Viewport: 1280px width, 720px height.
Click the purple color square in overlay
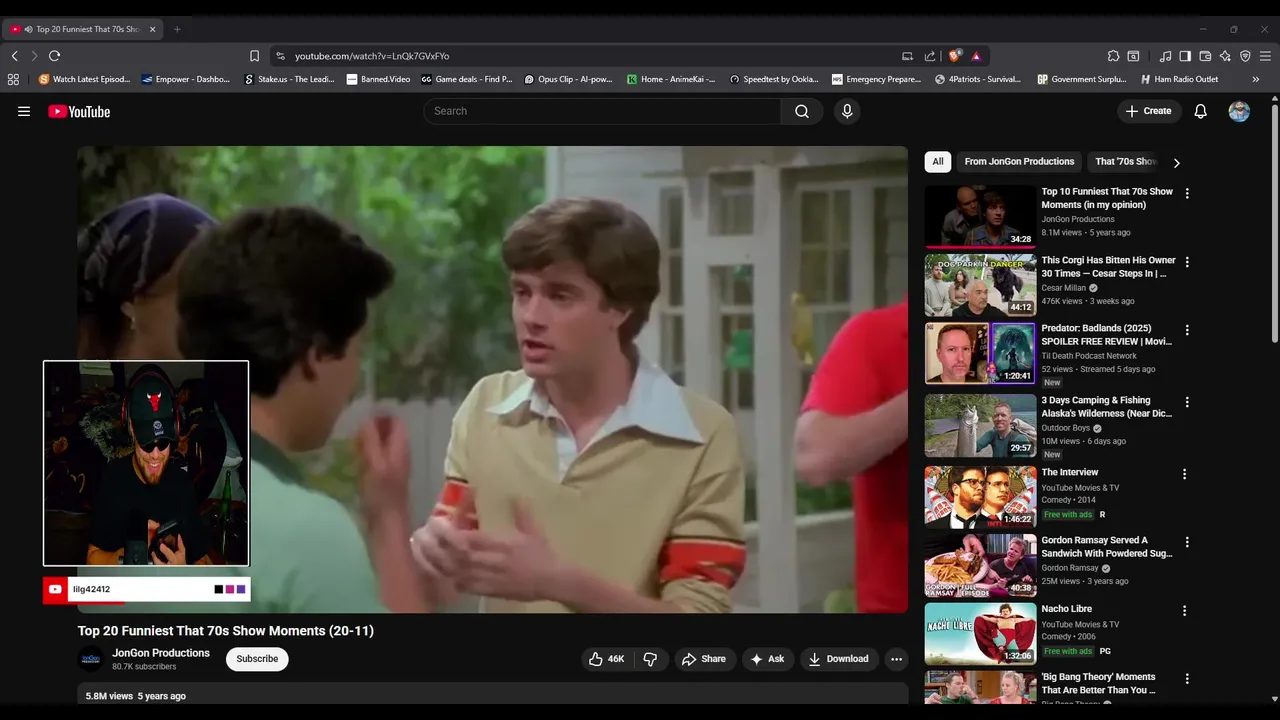point(241,589)
